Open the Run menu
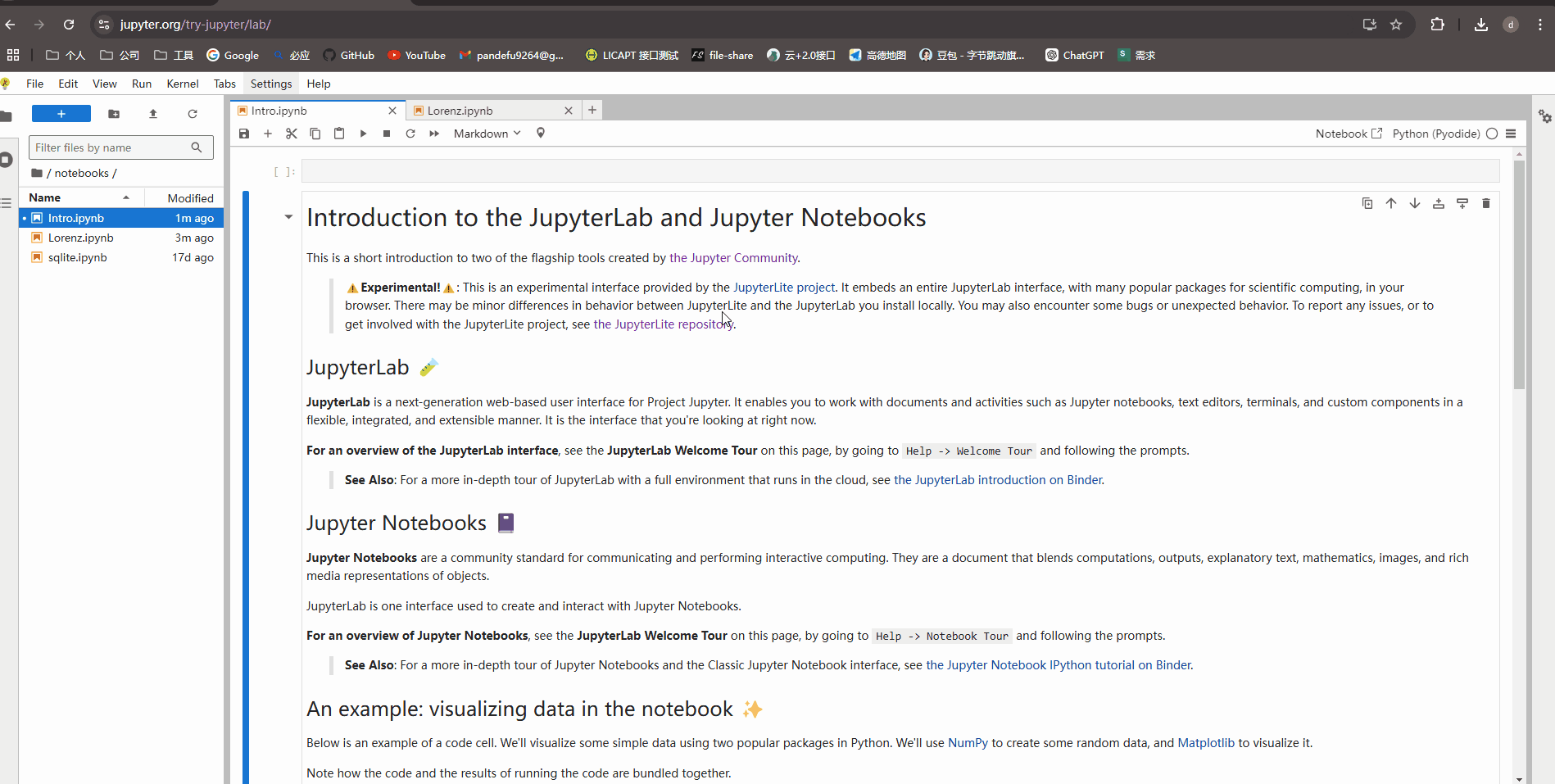Image resolution: width=1555 pixels, height=784 pixels. (142, 84)
